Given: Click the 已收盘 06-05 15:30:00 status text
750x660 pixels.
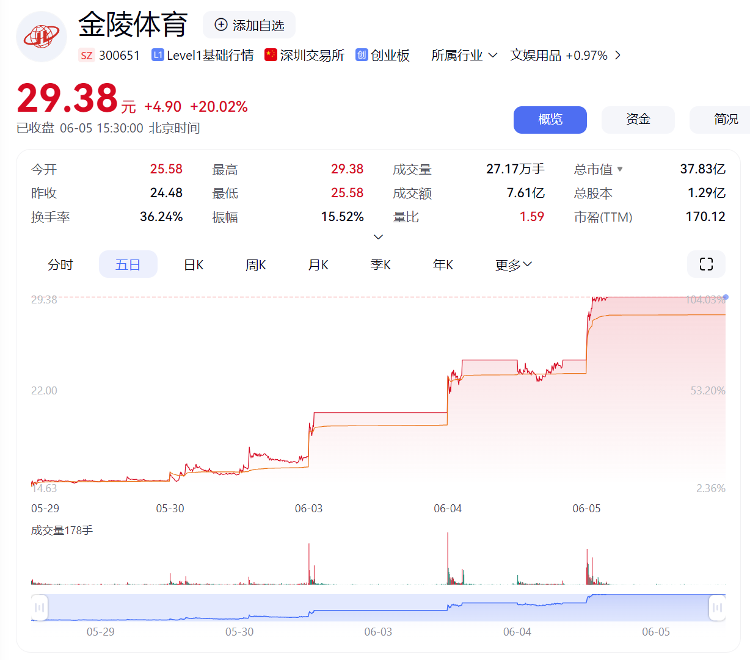Looking at the screenshot, I should coord(108,128).
